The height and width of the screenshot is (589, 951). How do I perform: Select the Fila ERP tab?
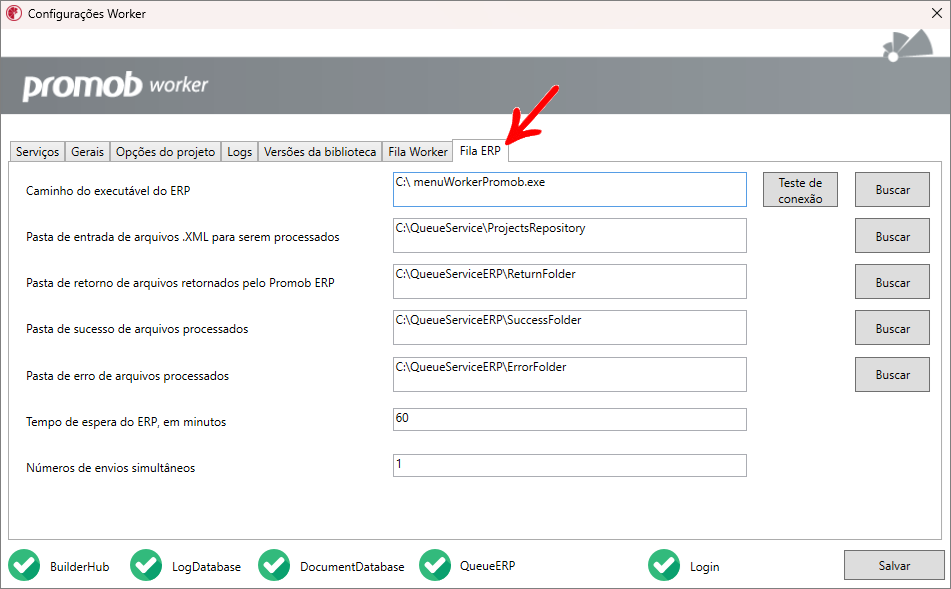tap(480, 150)
